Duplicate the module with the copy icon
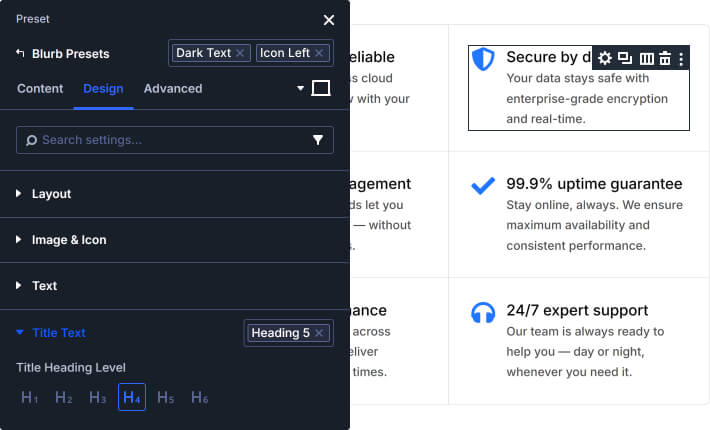The width and height of the screenshot is (710, 430). 625,59
